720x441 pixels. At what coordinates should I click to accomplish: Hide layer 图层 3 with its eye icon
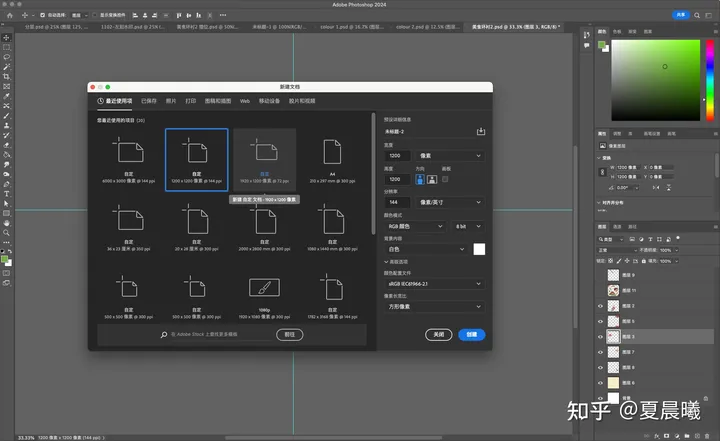[600, 337]
